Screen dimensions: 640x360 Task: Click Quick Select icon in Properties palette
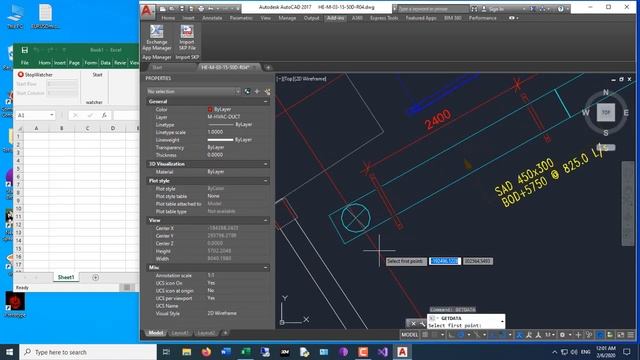click(x=247, y=91)
